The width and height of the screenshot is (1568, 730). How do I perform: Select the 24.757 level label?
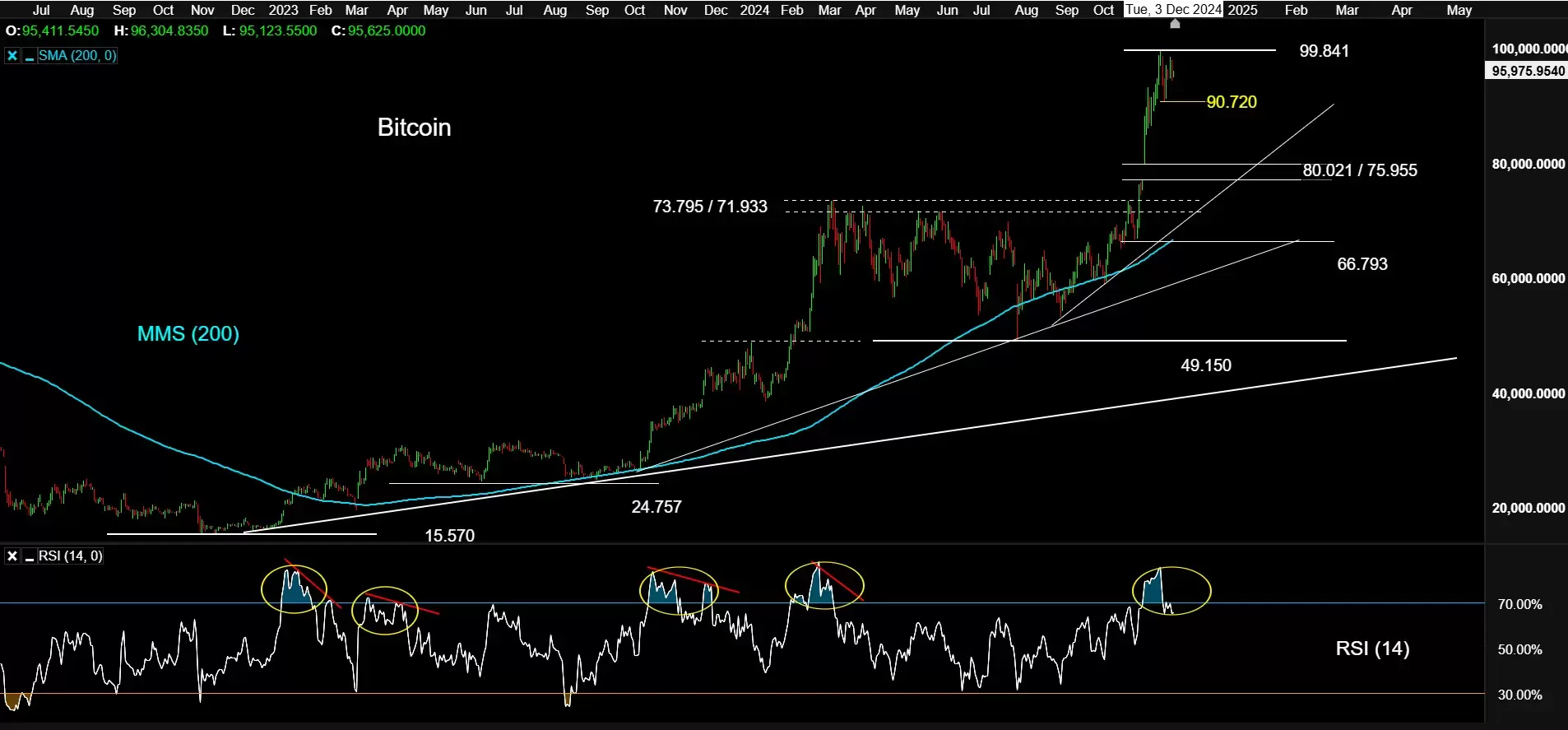[656, 507]
